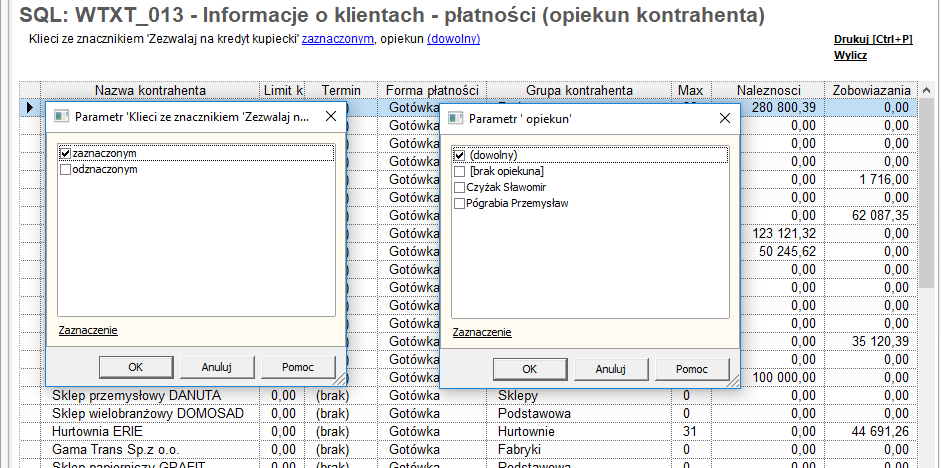Check the 'zaznaczonym' checkbox
The height and width of the screenshot is (468, 941).
tap(65, 154)
